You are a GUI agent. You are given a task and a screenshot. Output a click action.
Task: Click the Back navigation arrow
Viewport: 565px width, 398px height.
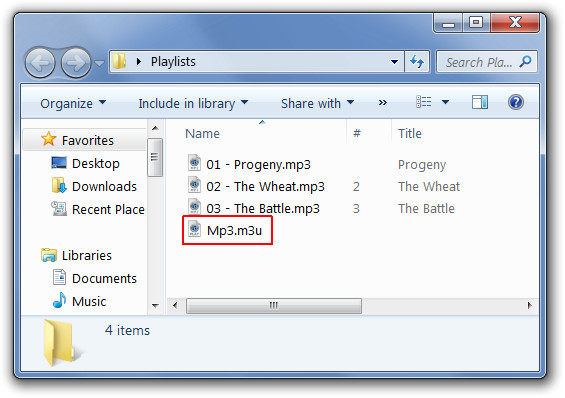pyautogui.click(x=40, y=63)
